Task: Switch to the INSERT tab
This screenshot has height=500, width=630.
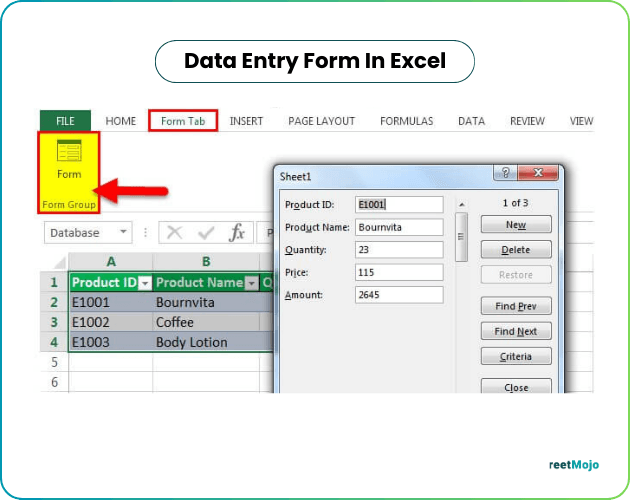Action: [x=246, y=121]
